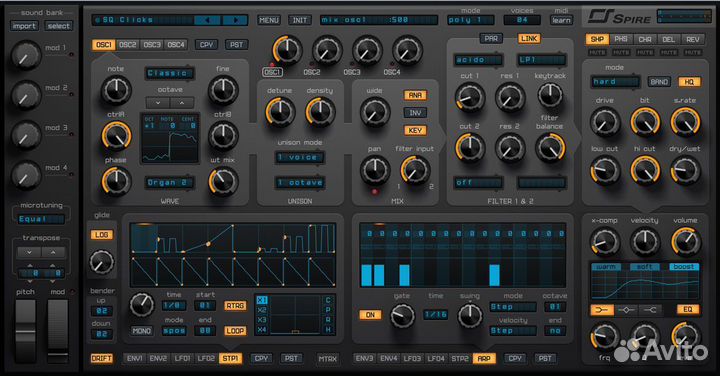Click the master volume knob
720x376 pixels.
(x=685, y=242)
